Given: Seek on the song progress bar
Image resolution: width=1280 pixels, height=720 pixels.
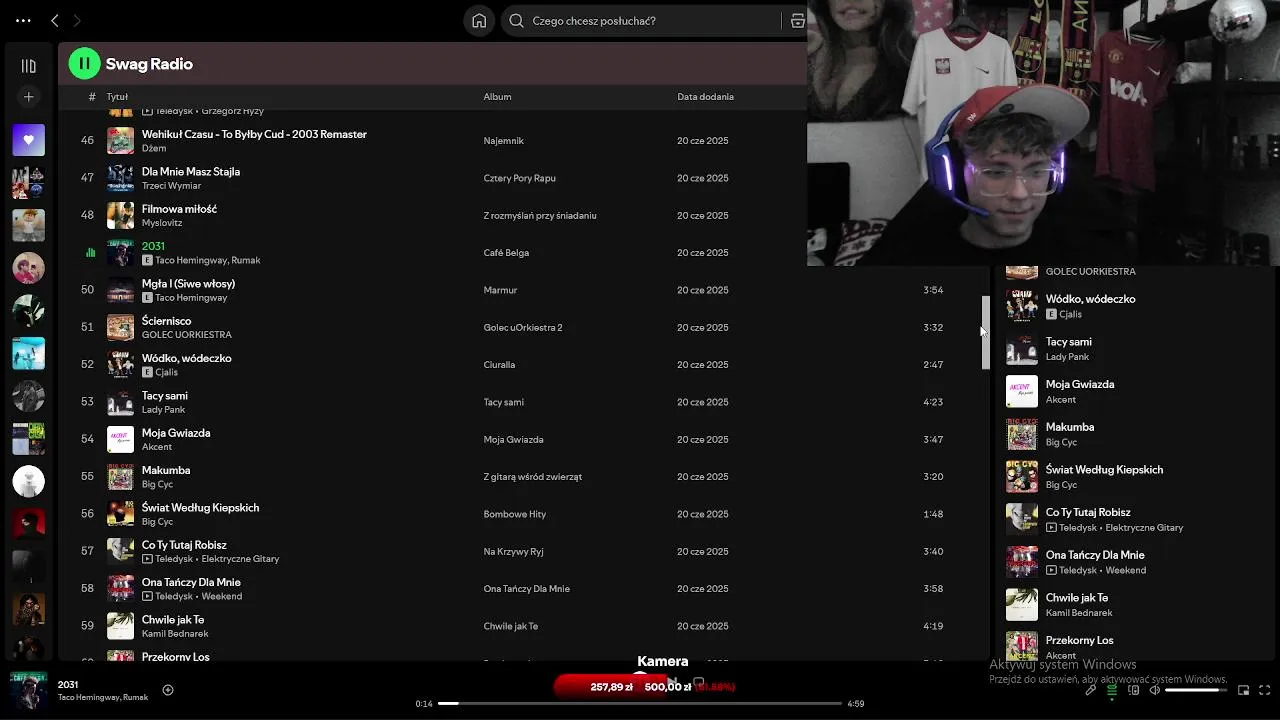Looking at the screenshot, I should (640, 704).
